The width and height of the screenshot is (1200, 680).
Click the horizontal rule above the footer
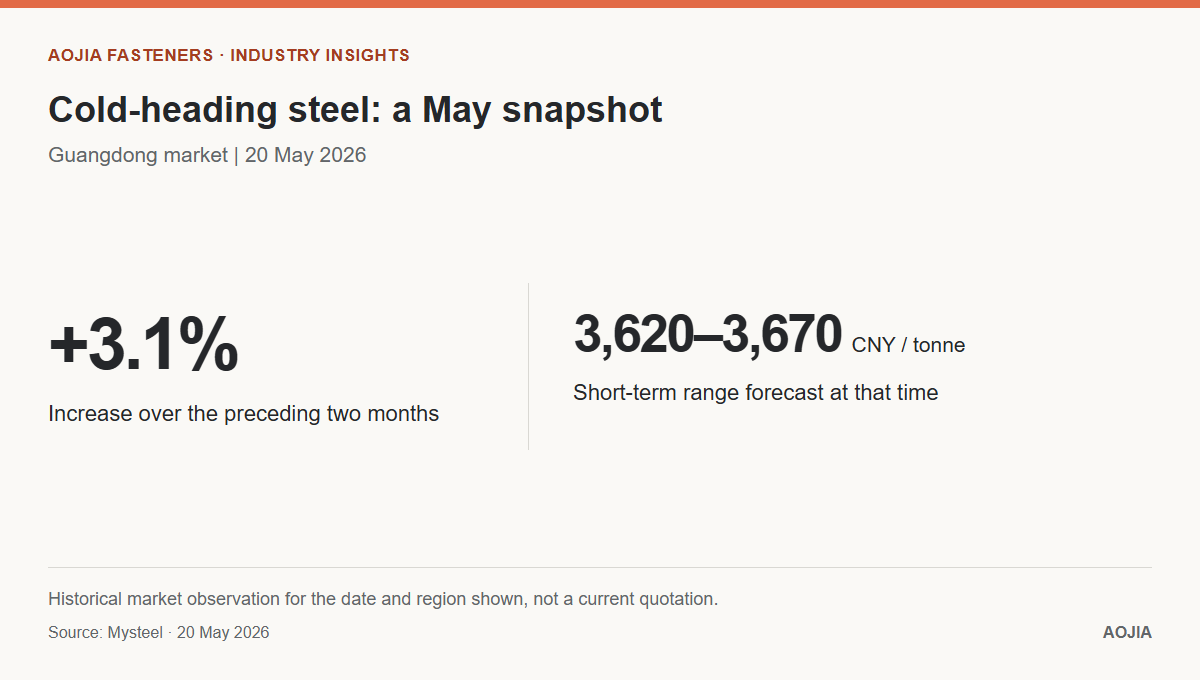click(600, 567)
